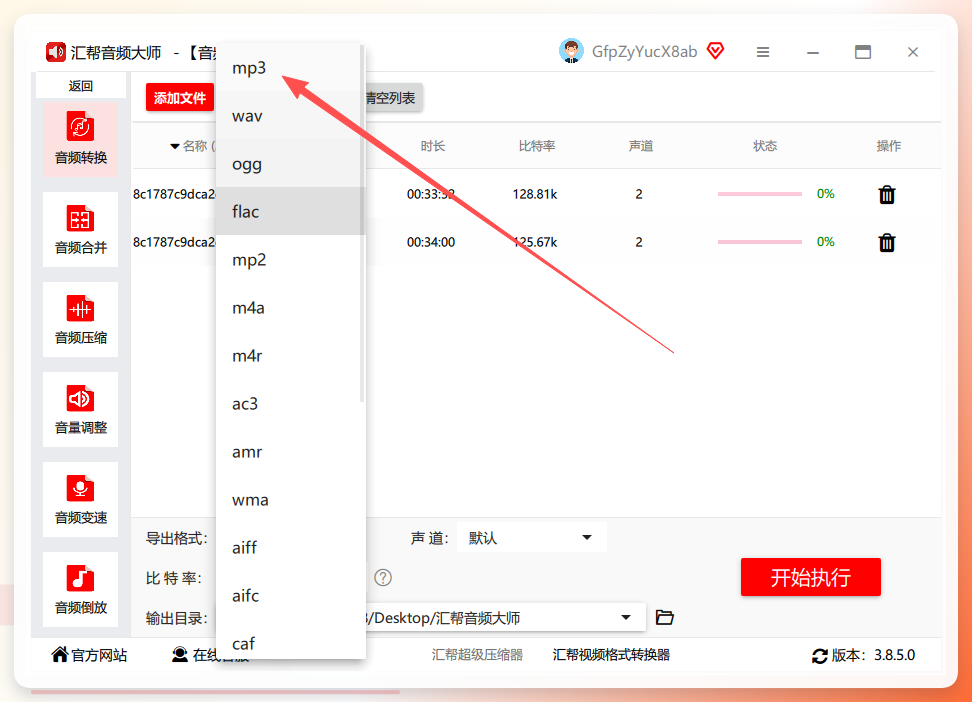
Task: Open the 音频转换 audio convert tool
Action: point(81,140)
